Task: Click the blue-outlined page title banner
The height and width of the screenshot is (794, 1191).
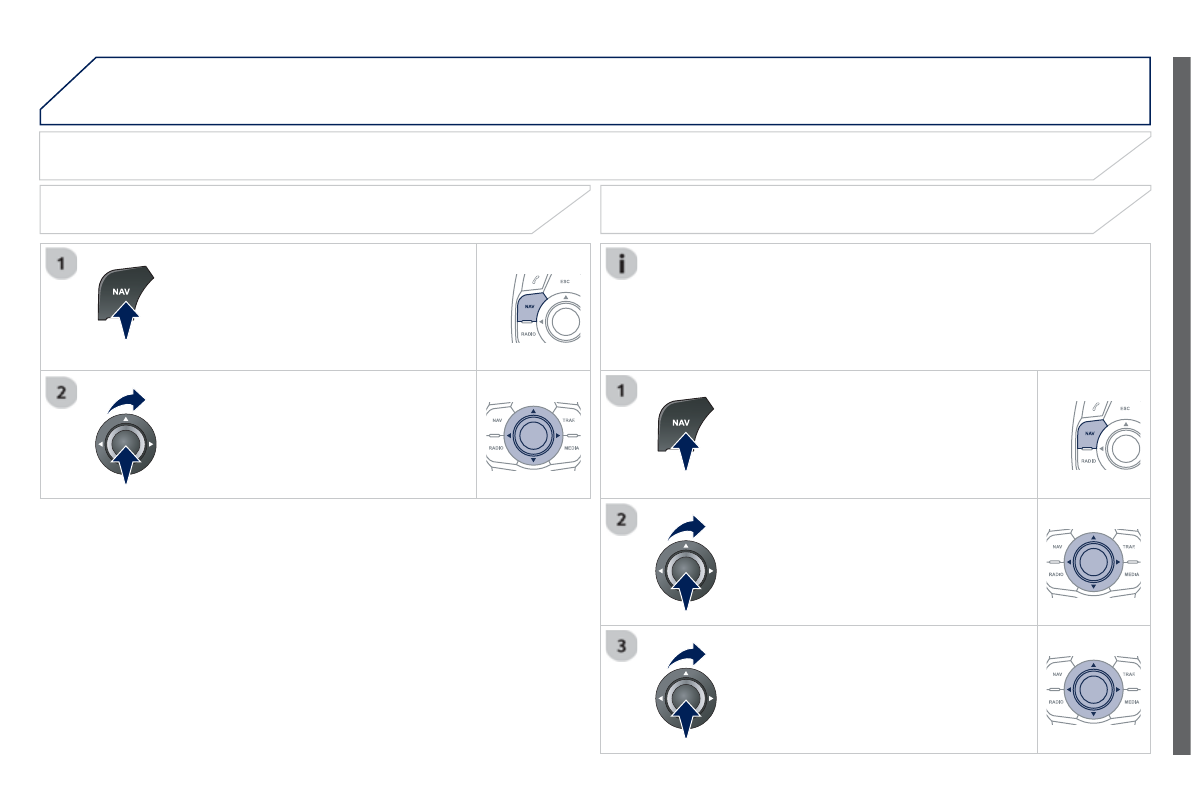Action: point(595,90)
